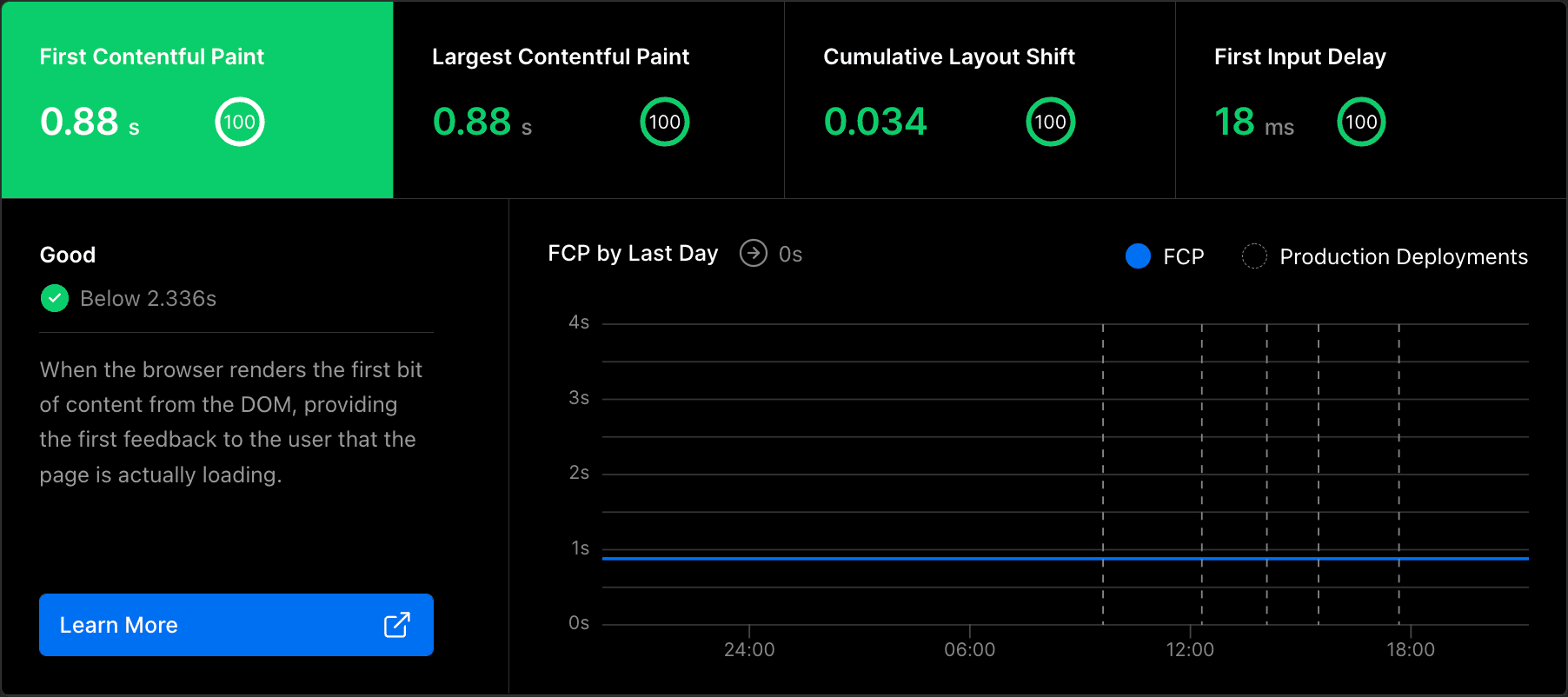Click the First Input Delay score badge
This screenshot has width=1568, height=697.
tap(1360, 122)
